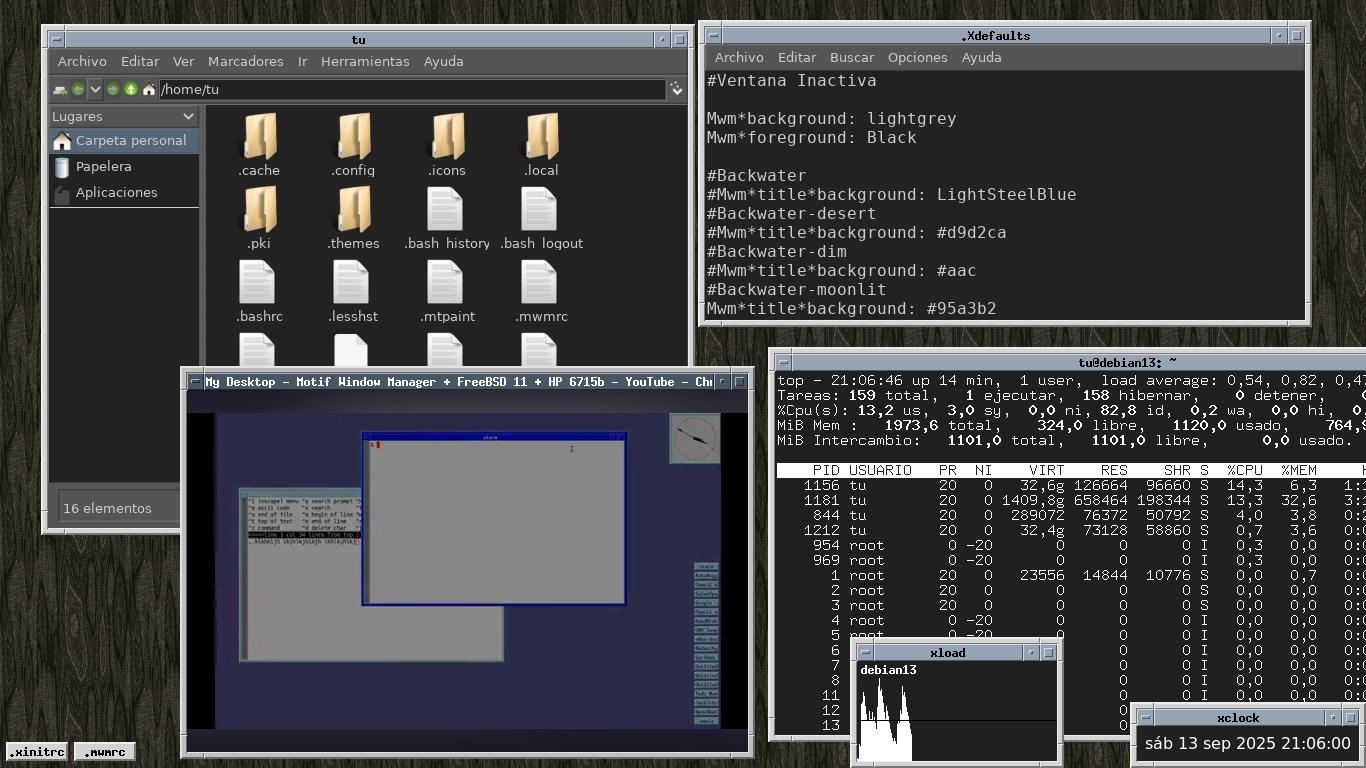Select Carpeta personal in the places sidebar
This screenshot has width=1366, height=768.
(124, 140)
